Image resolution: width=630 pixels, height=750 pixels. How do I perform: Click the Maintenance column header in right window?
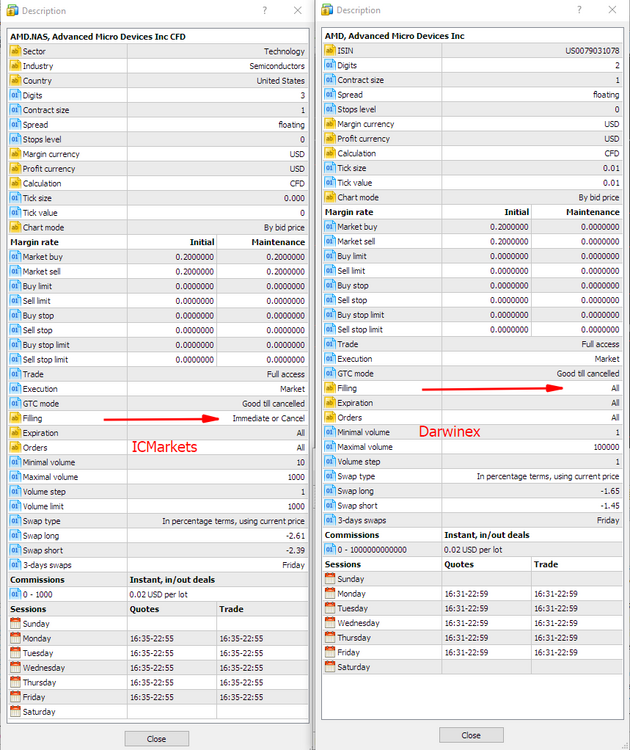593,212
